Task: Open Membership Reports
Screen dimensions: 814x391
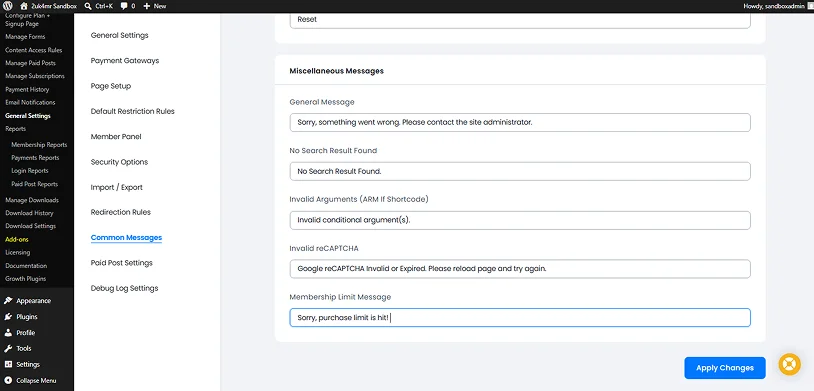Action: [39, 145]
